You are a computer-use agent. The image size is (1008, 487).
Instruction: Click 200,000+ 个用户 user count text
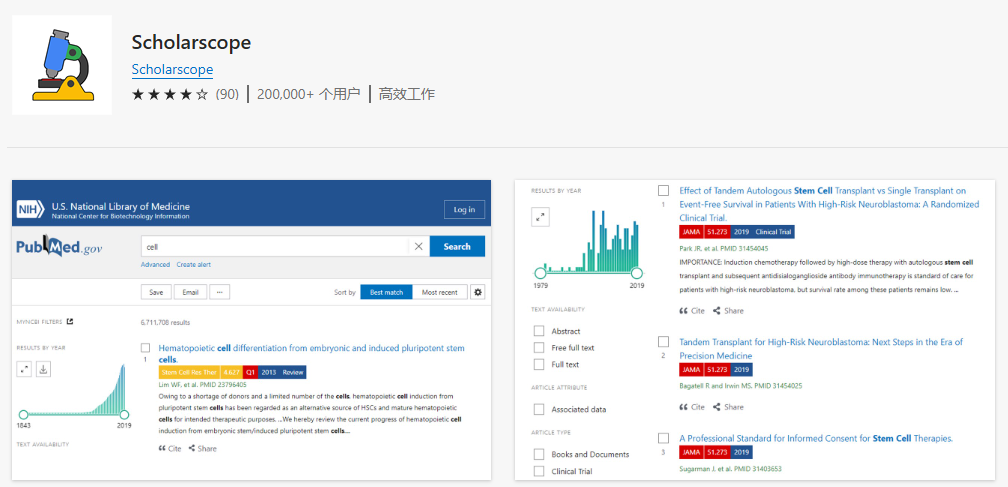coord(309,94)
